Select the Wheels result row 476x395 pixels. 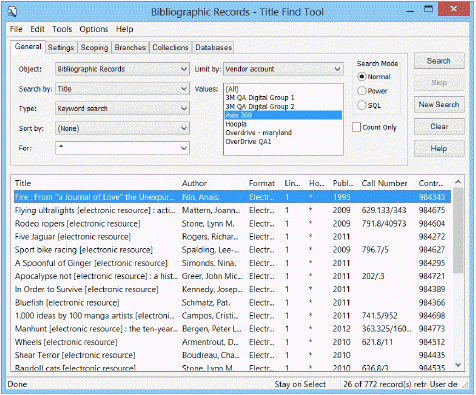[232, 342]
